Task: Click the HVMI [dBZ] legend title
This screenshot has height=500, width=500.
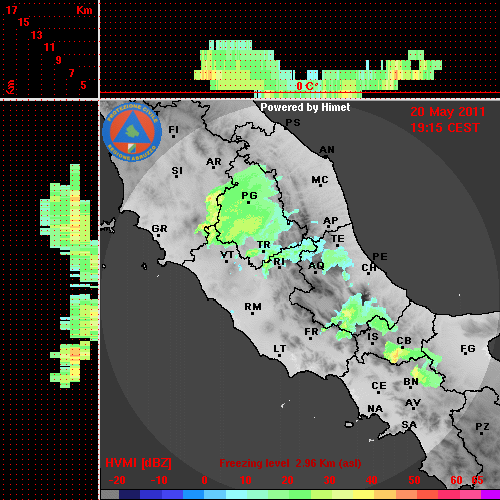Action: click(138, 463)
